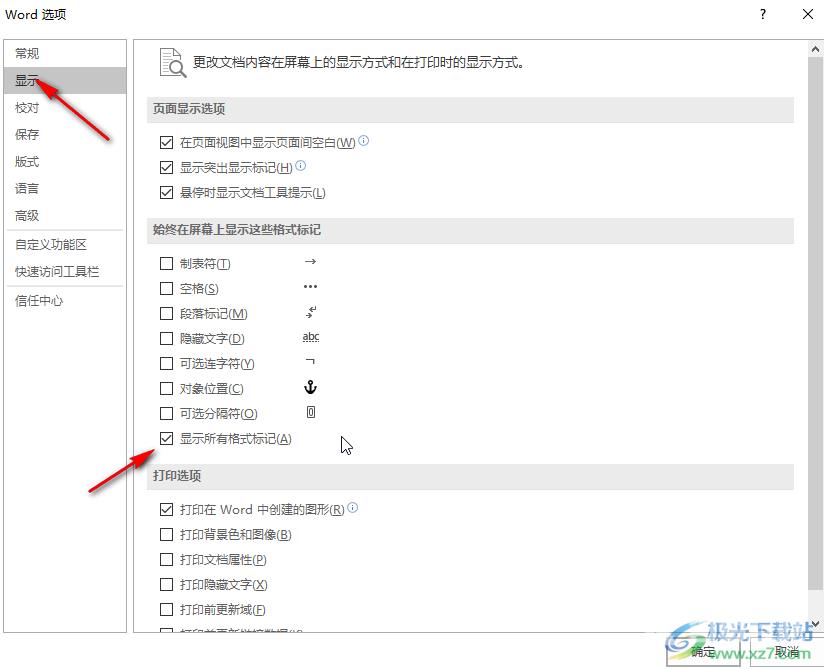
Task: Toggle 在页面视图中显示页面间空白 checkbox
Action: click(x=166, y=142)
